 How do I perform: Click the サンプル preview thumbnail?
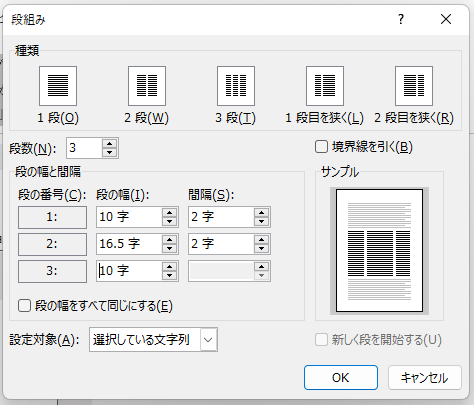click(x=379, y=251)
